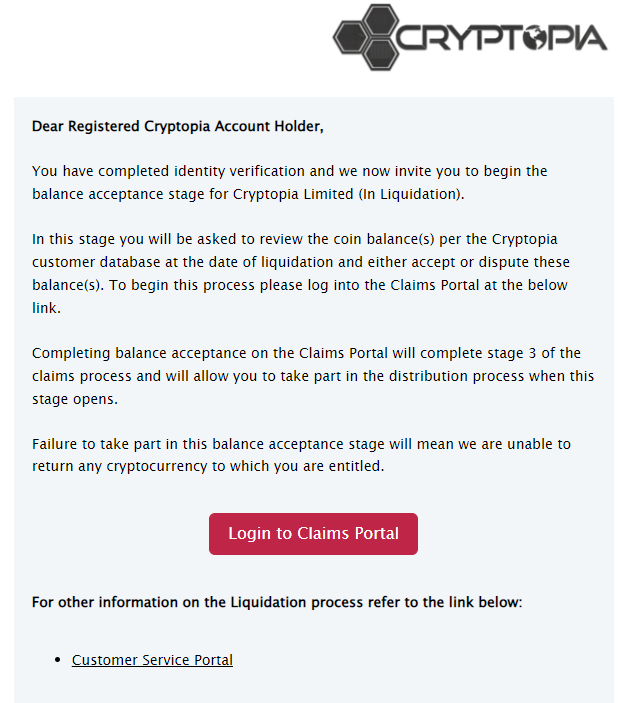Click the bullet point beside Customer Service Portal
625x703 pixels.
tap(60, 660)
